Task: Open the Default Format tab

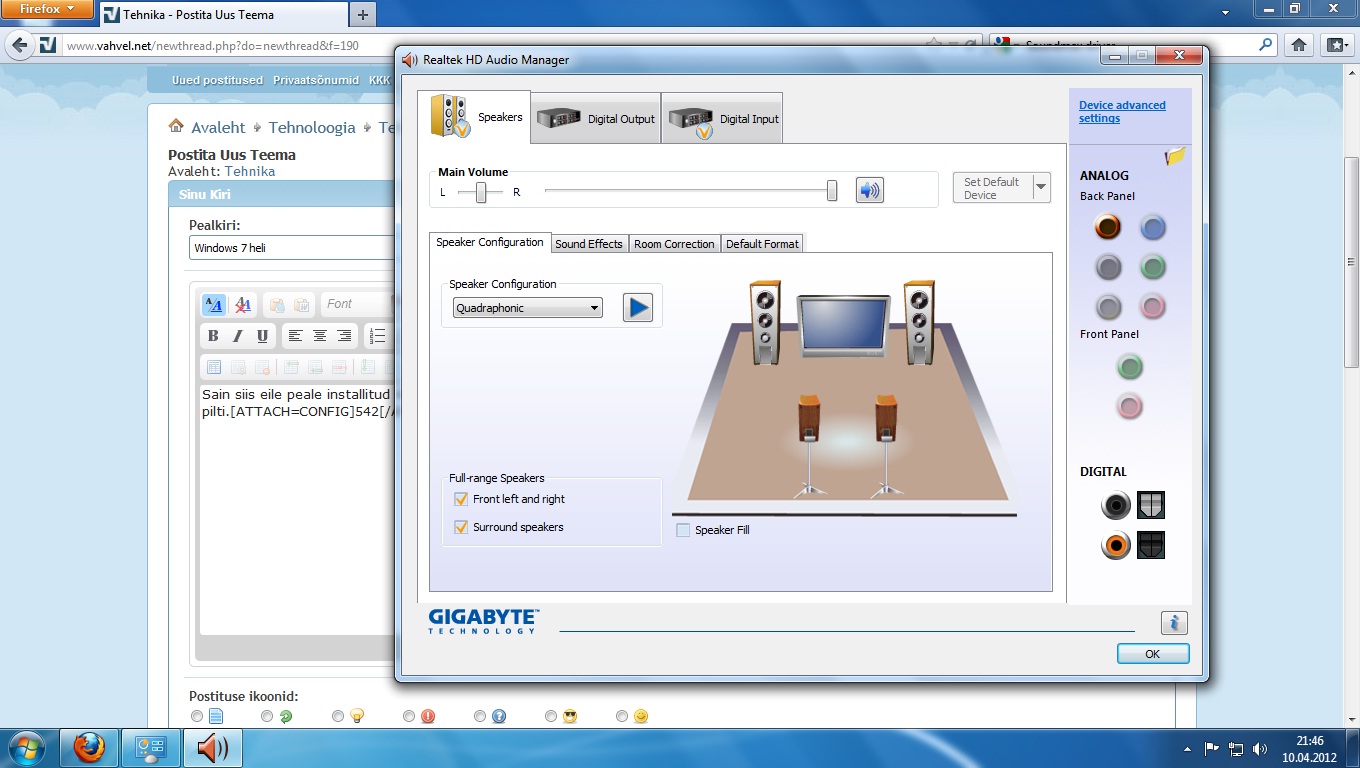Action: pyautogui.click(x=762, y=244)
